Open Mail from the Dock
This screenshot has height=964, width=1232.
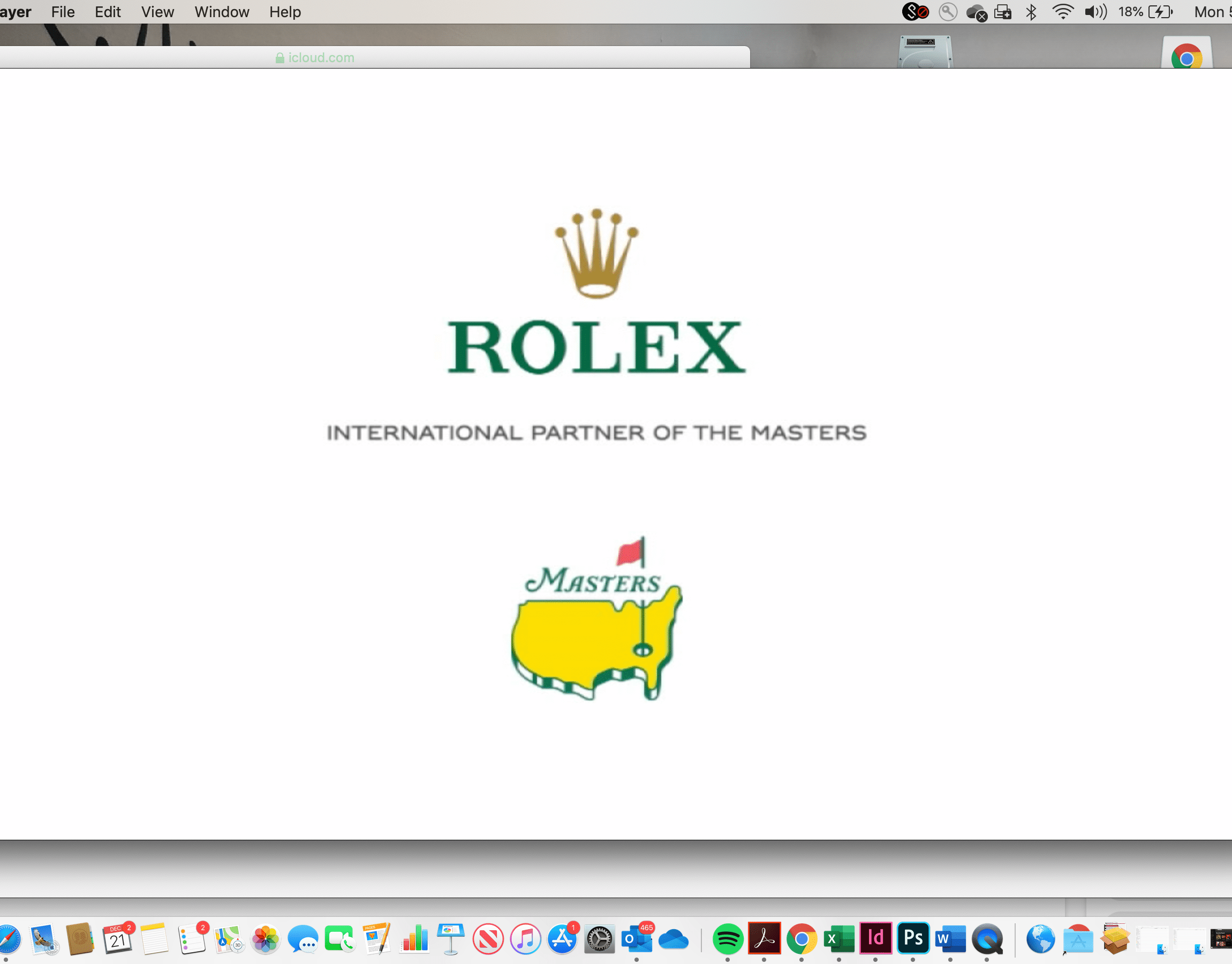point(44,939)
